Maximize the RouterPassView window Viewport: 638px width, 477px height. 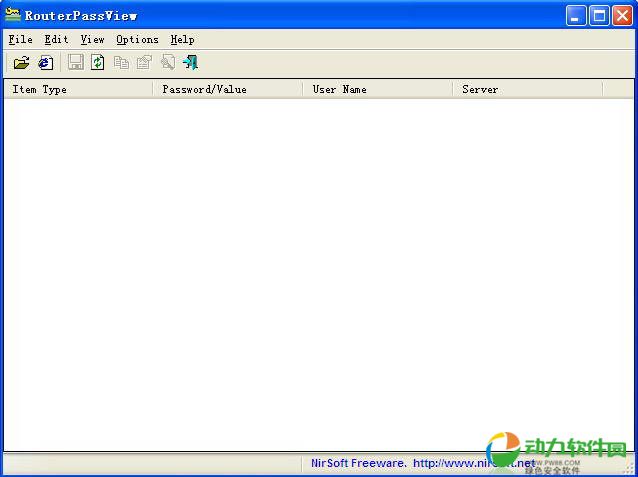pos(598,15)
